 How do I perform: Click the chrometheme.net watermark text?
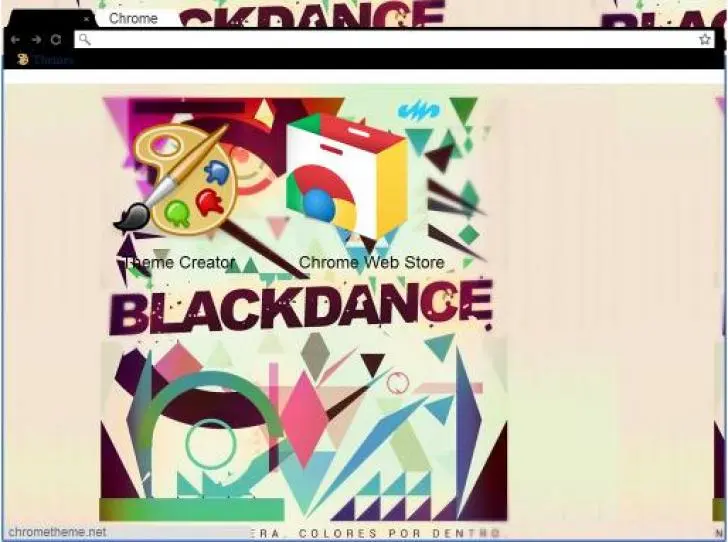click(57, 532)
